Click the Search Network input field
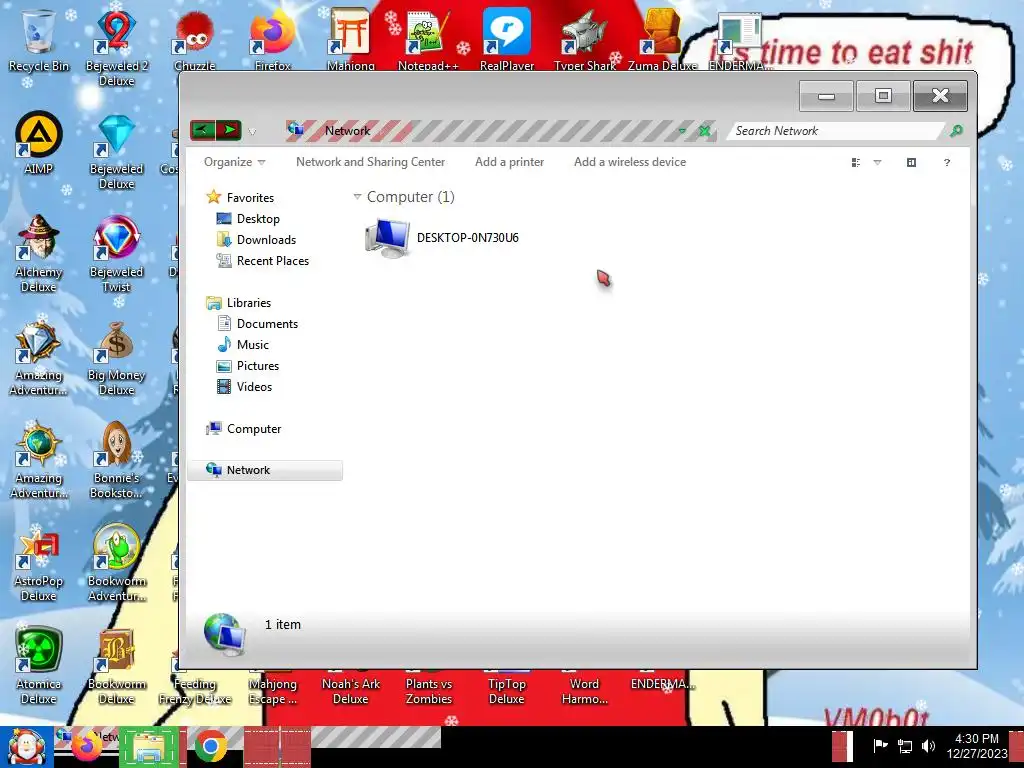 [x=836, y=131]
